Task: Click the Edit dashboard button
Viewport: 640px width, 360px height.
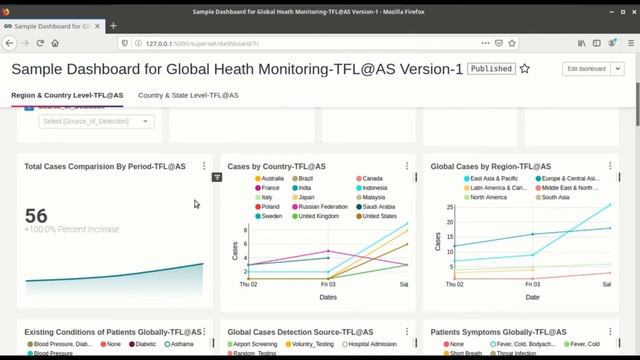Action: pos(586,69)
